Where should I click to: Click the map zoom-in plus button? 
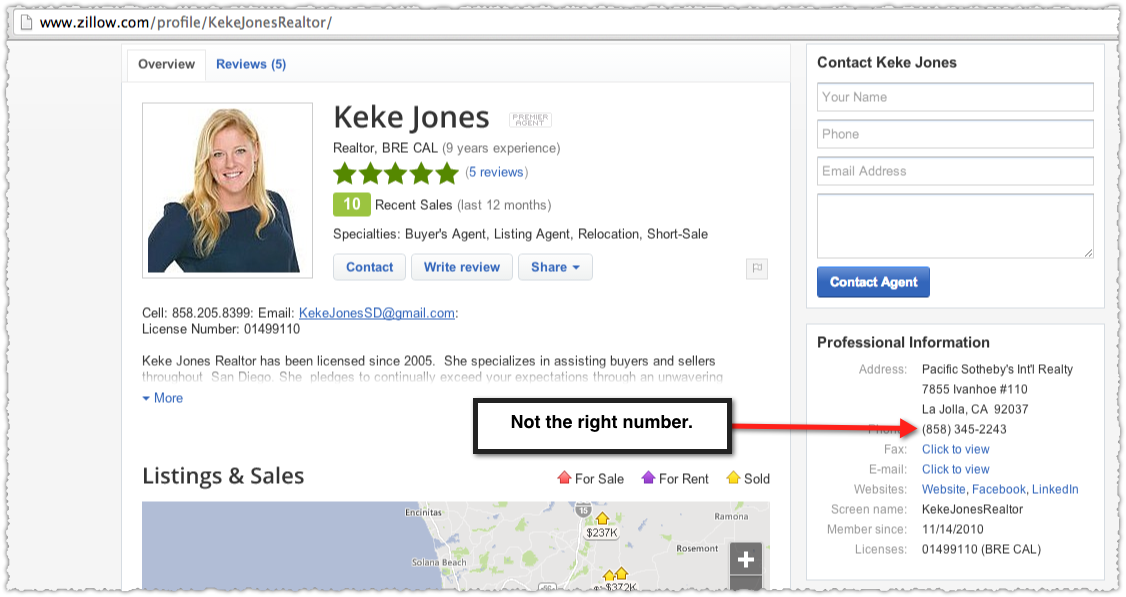coord(745,559)
